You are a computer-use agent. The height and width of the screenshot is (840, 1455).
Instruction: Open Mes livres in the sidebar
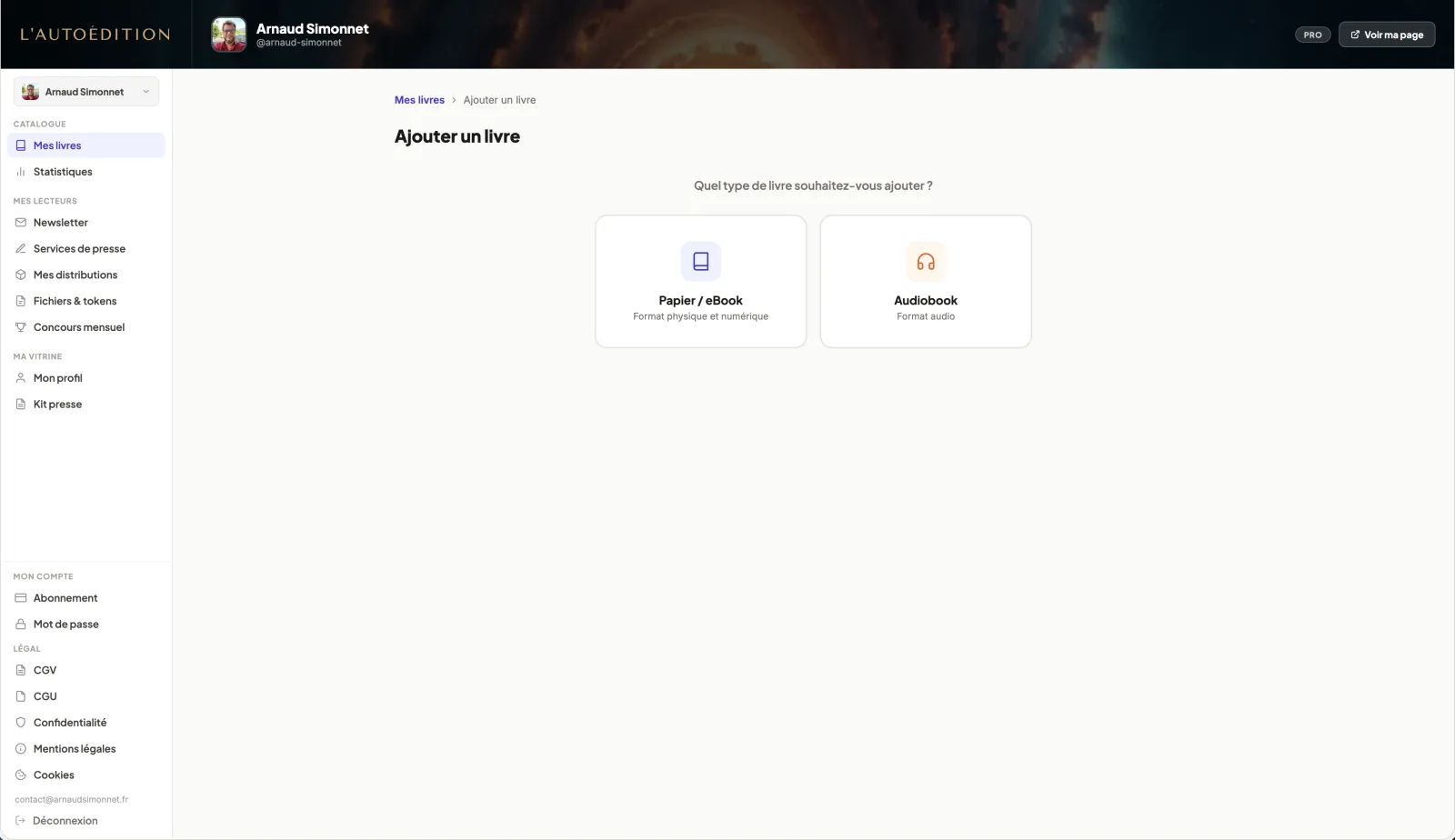[86, 145]
